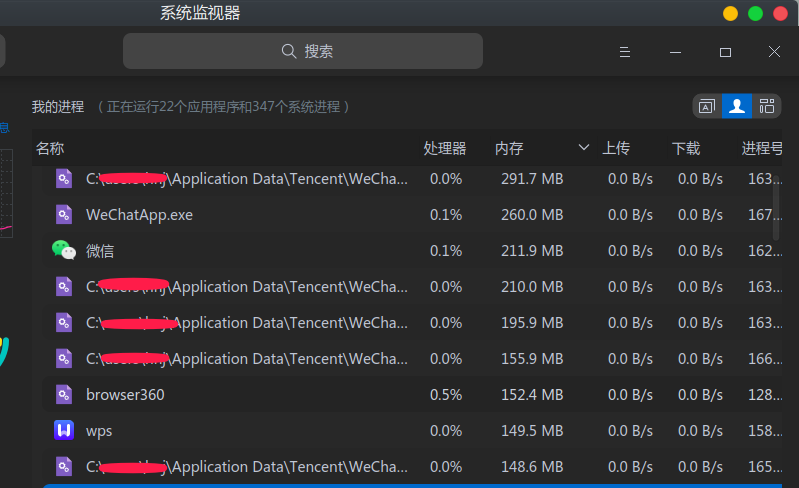Select process icon of 155.9 MB row
Image resolution: width=799 pixels, height=488 pixels.
[x=64, y=359]
